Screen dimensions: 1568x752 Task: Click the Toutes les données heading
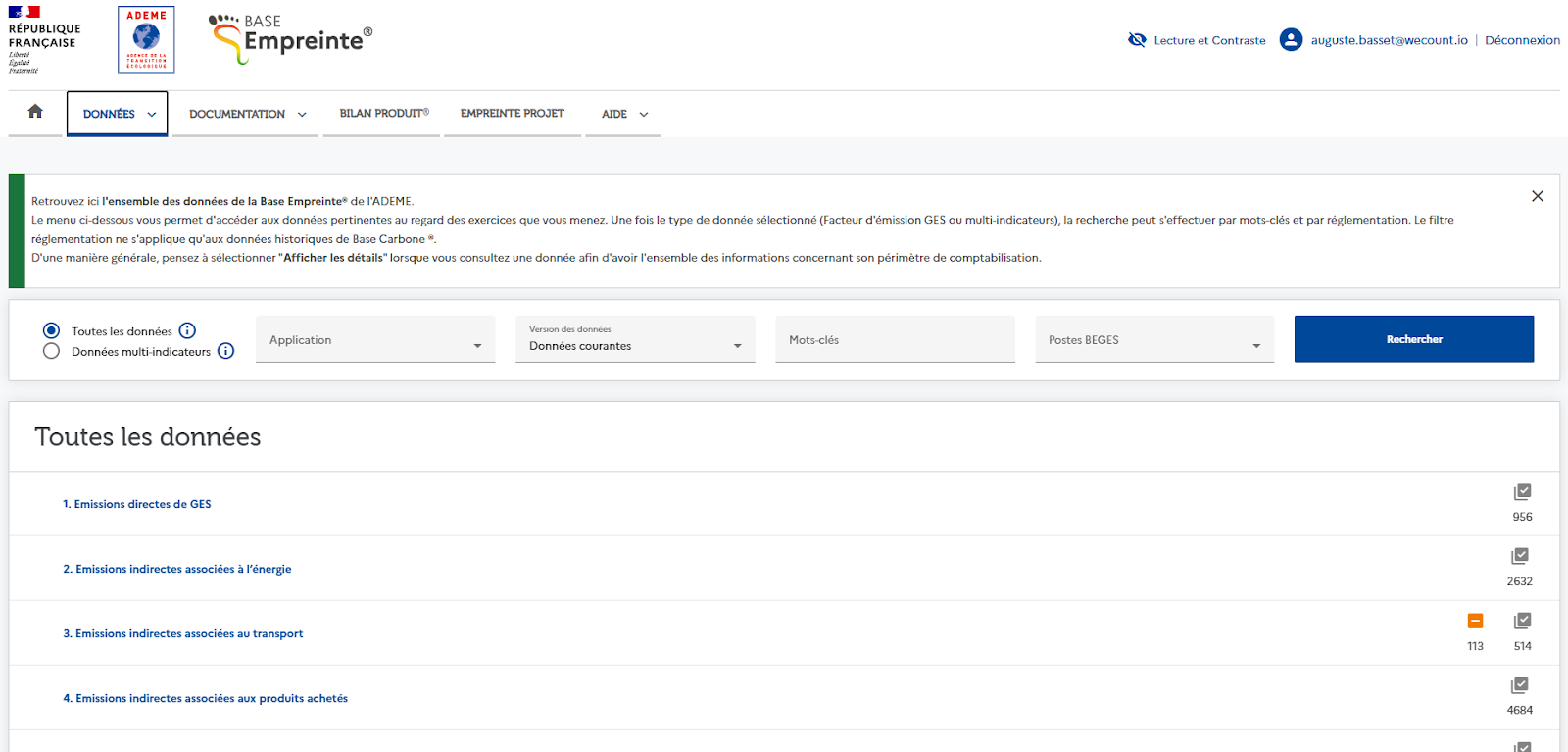pos(148,437)
